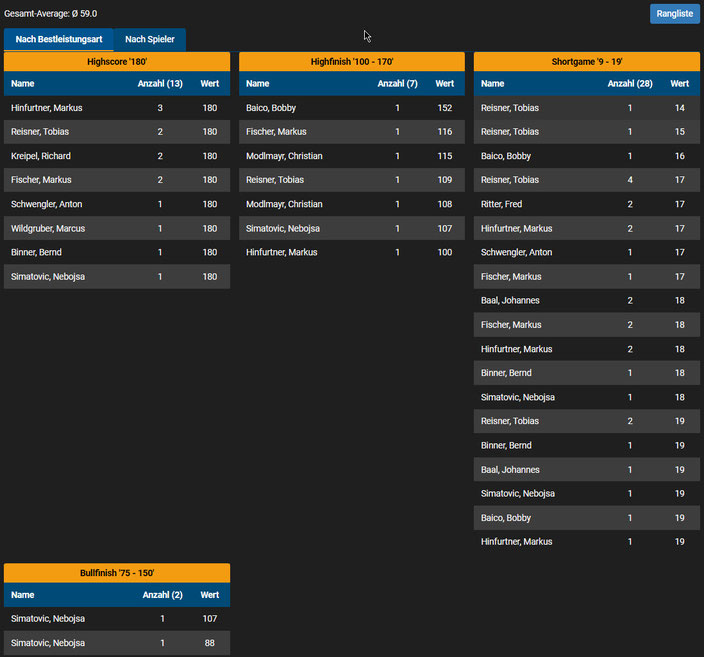The height and width of the screenshot is (657, 704).
Task: Click Wert column in Highscore table
Action: point(210,84)
